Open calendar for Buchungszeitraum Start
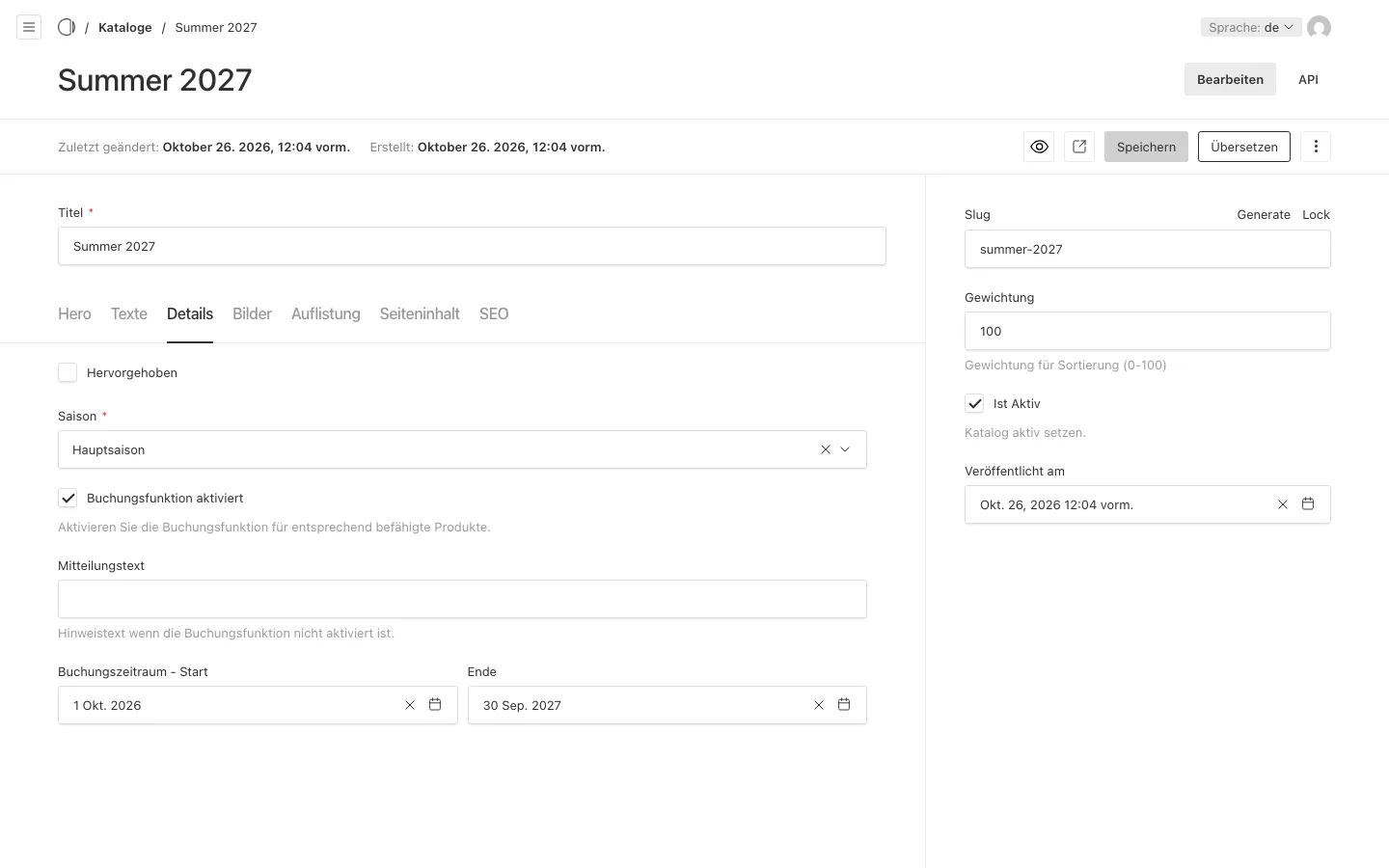The height and width of the screenshot is (868, 1389). [x=435, y=705]
